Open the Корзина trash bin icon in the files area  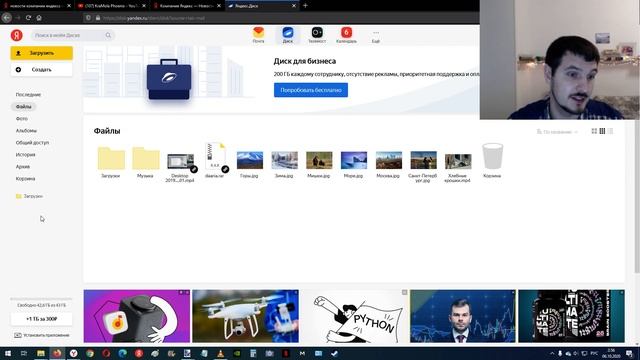tap(492, 160)
